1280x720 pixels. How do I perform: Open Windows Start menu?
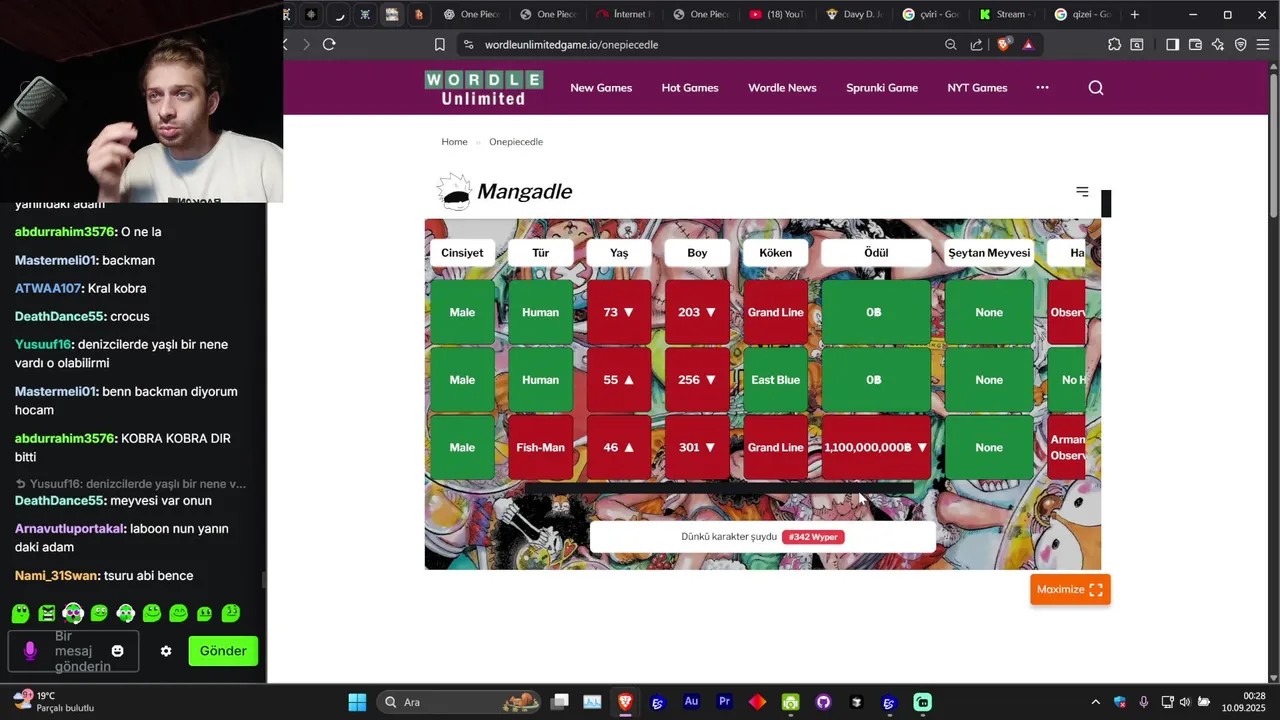(x=357, y=702)
